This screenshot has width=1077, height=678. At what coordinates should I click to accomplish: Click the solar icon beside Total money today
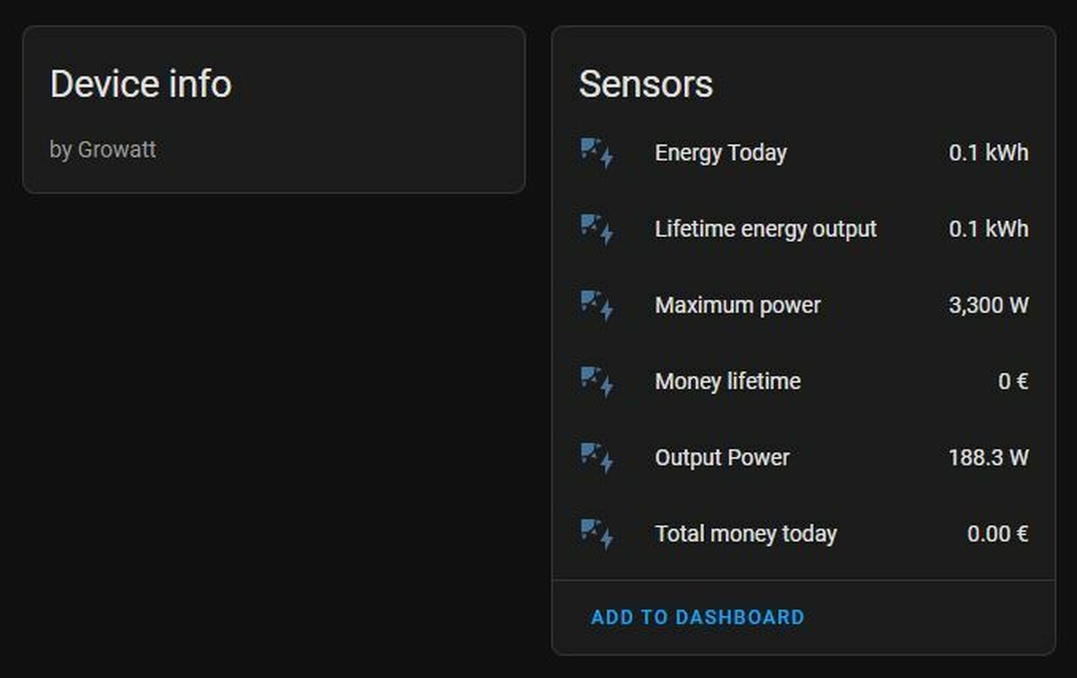click(597, 534)
